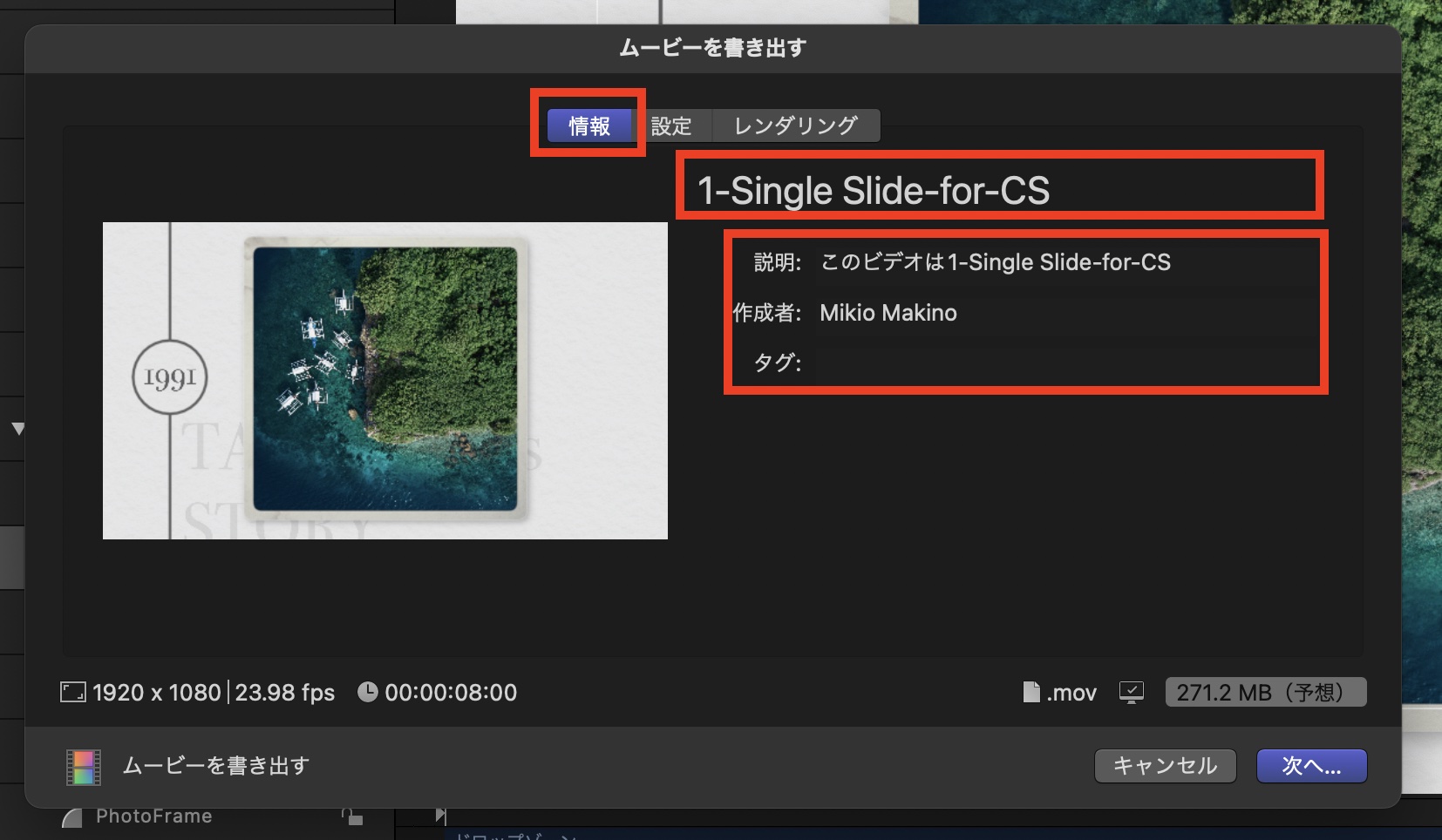The width and height of the screenshot is (1442, 840).
Task: Click the ムービーを書き出す filmstrip icon
Action: coord(84,767)
